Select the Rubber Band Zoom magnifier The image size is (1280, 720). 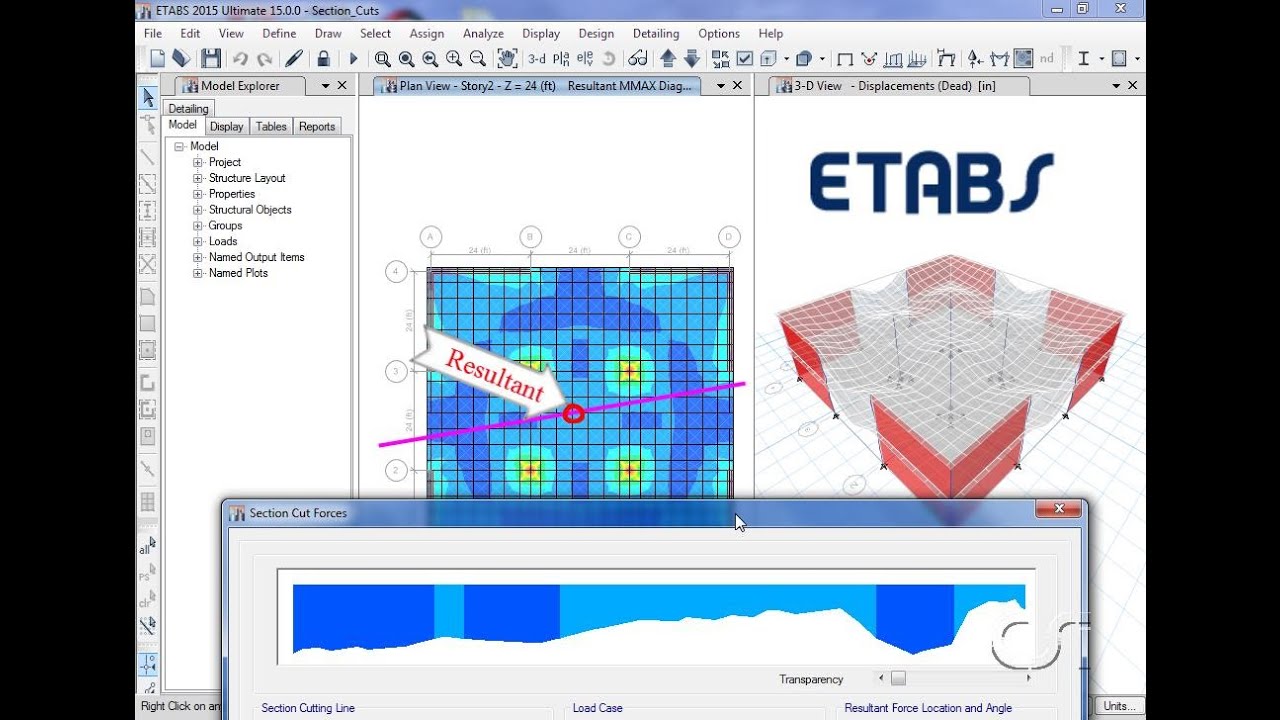pyautogui.click(x=382, y=59)
